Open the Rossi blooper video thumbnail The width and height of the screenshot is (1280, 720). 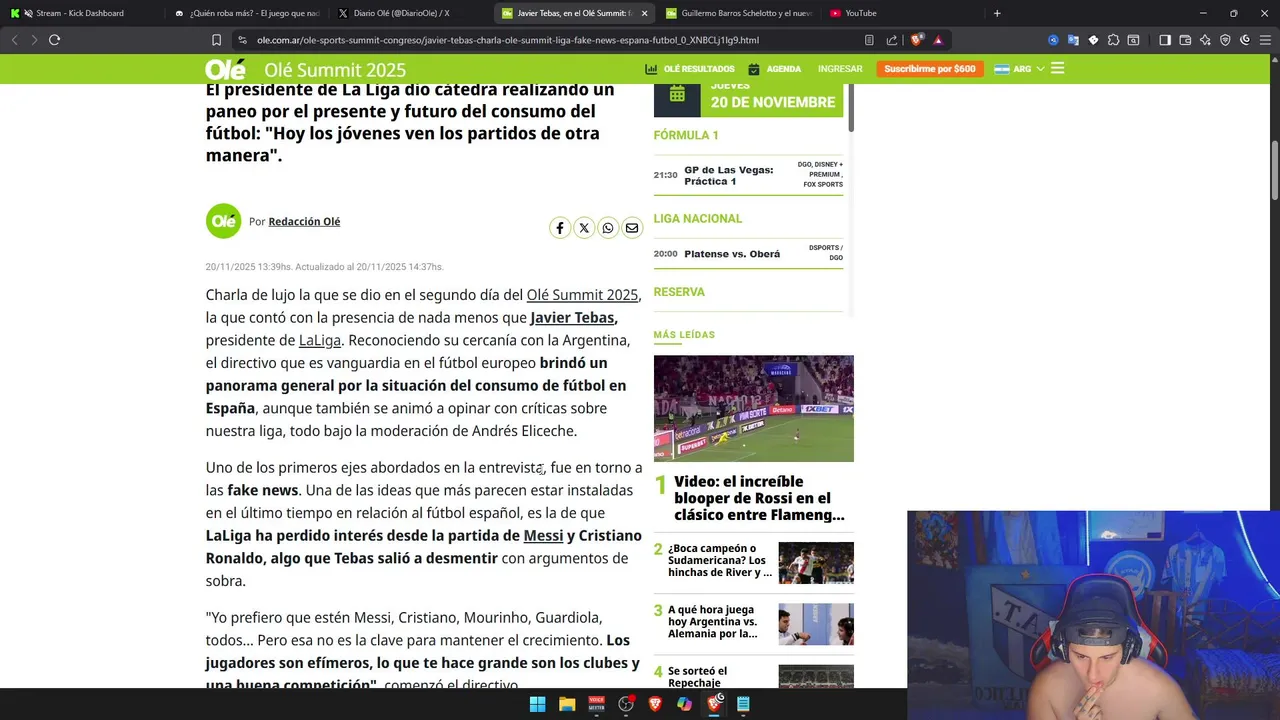tap(754, 408)
